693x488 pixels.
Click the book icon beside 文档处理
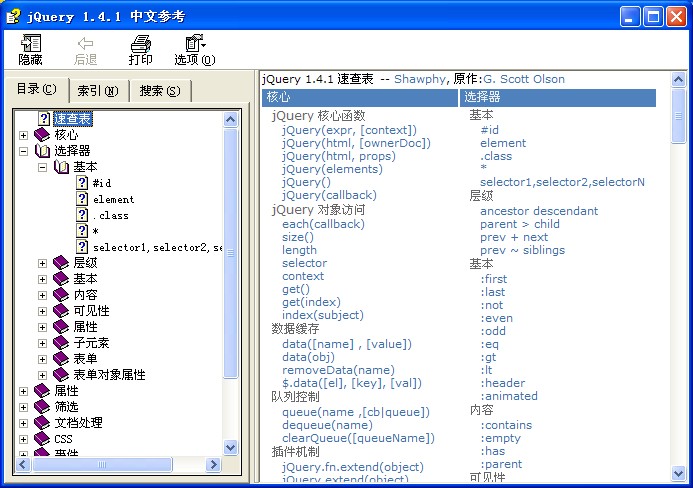pos(42,423)
